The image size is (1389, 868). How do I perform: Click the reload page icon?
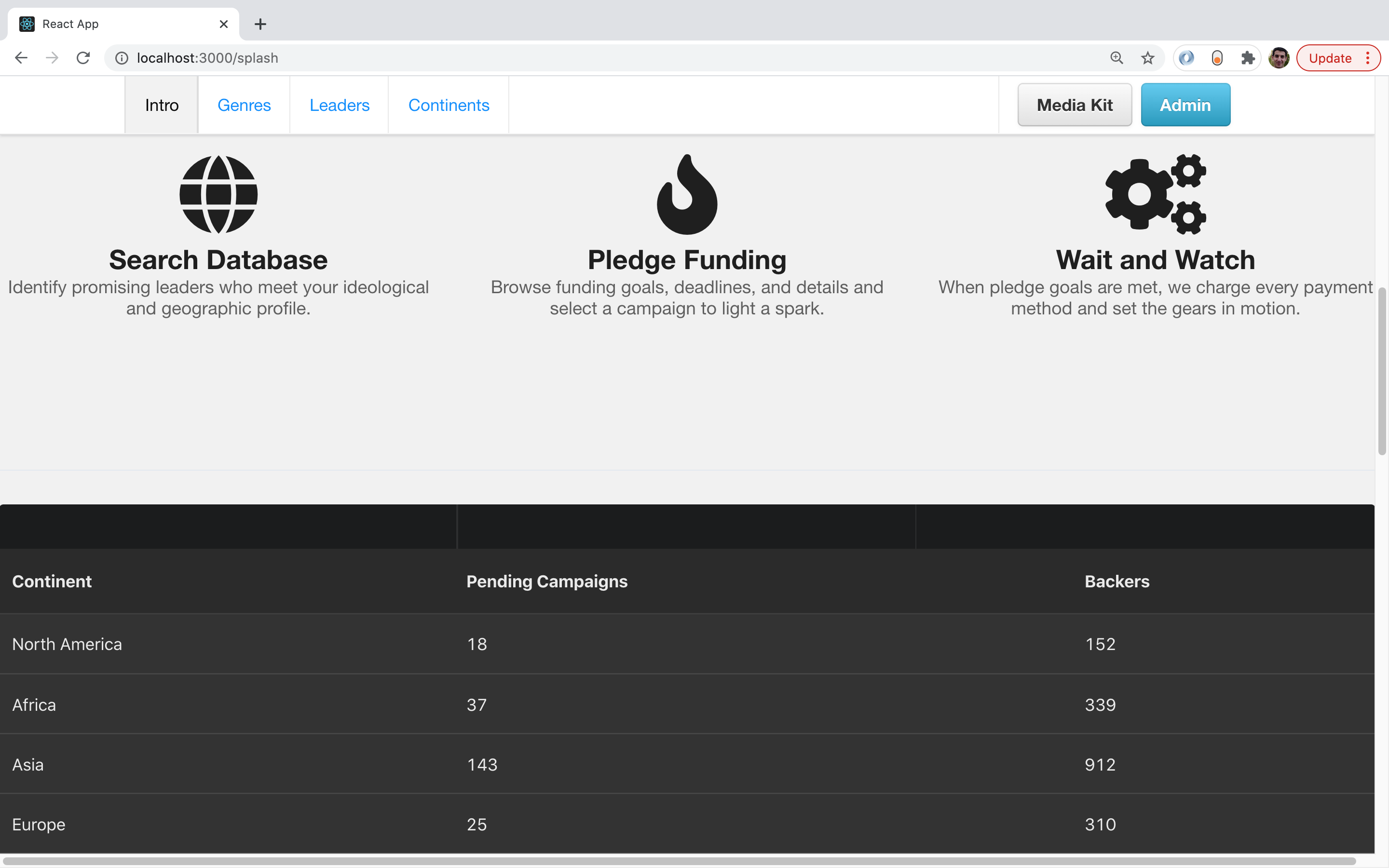pos(83,57)
